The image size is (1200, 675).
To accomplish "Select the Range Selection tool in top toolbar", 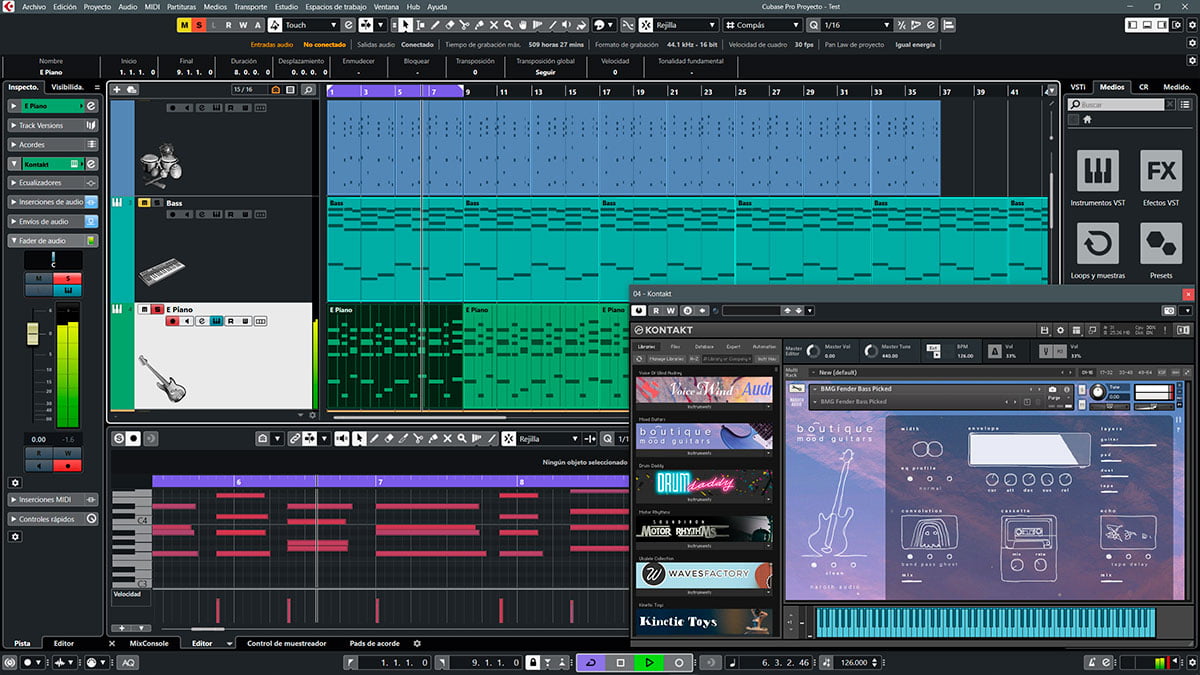I will [421, 24].
